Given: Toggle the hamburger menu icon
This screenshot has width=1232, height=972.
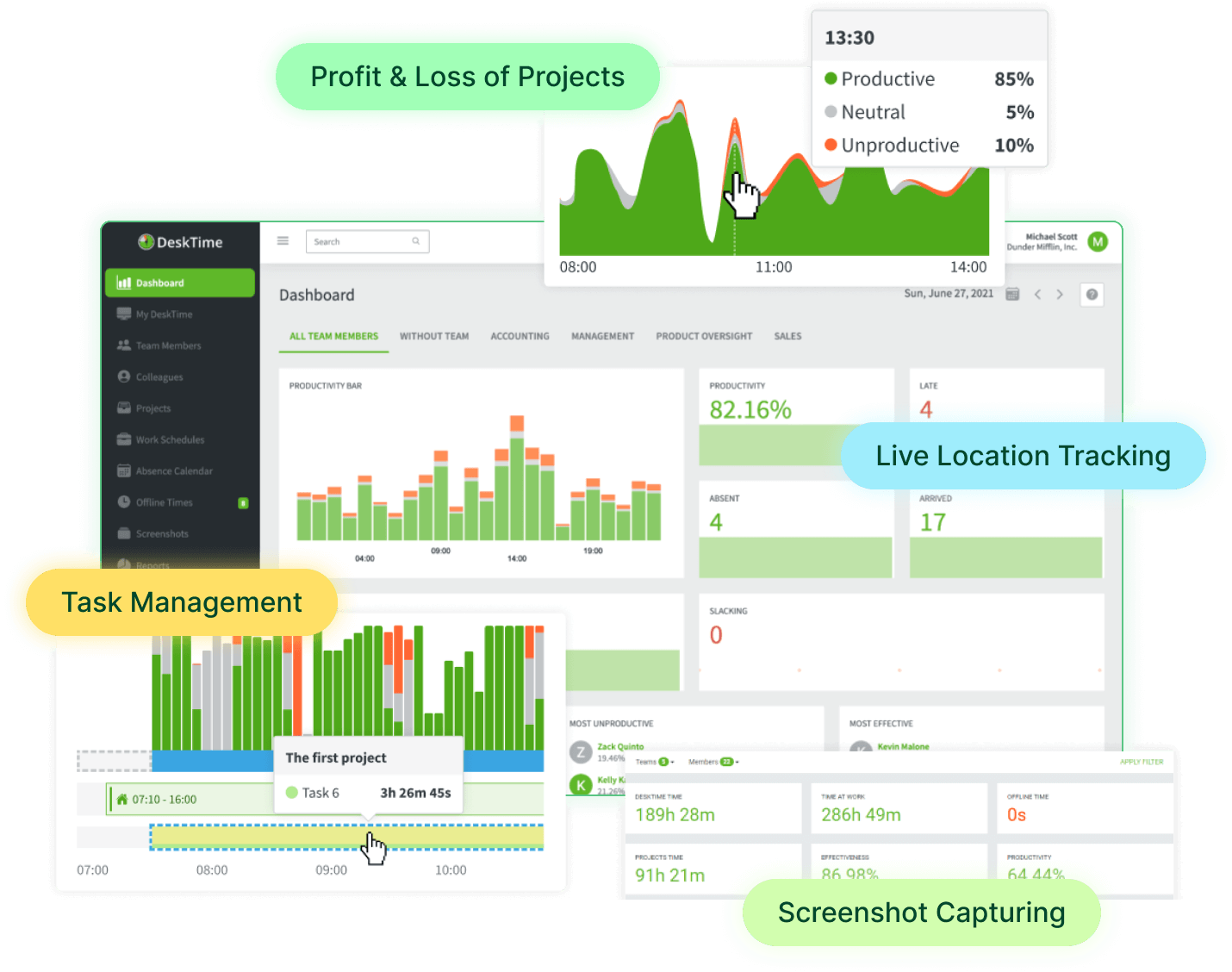Looking at the screenshot, I should [x=283, y=240].
